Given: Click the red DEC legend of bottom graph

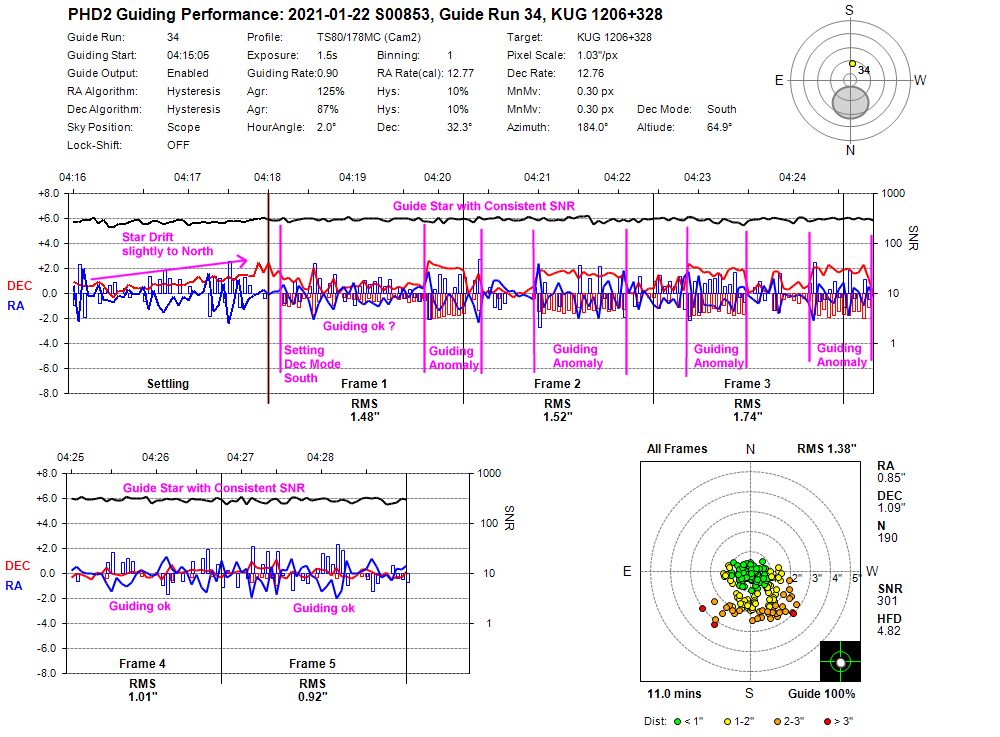Looking at the screenshot, I should pyautogui.click(x=18, y=566).
